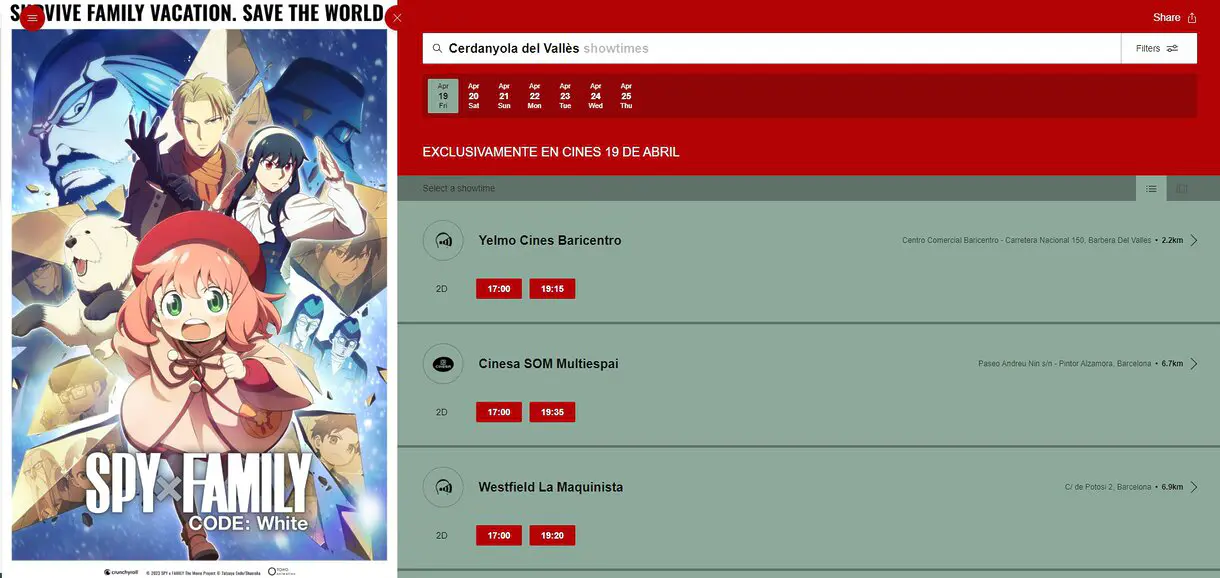
Task: Switch to list view layout
Action: point(1151,188)
